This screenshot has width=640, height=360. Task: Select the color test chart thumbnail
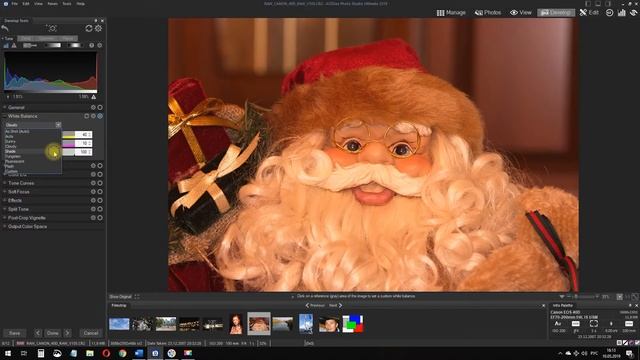click(x=353, y=324)
